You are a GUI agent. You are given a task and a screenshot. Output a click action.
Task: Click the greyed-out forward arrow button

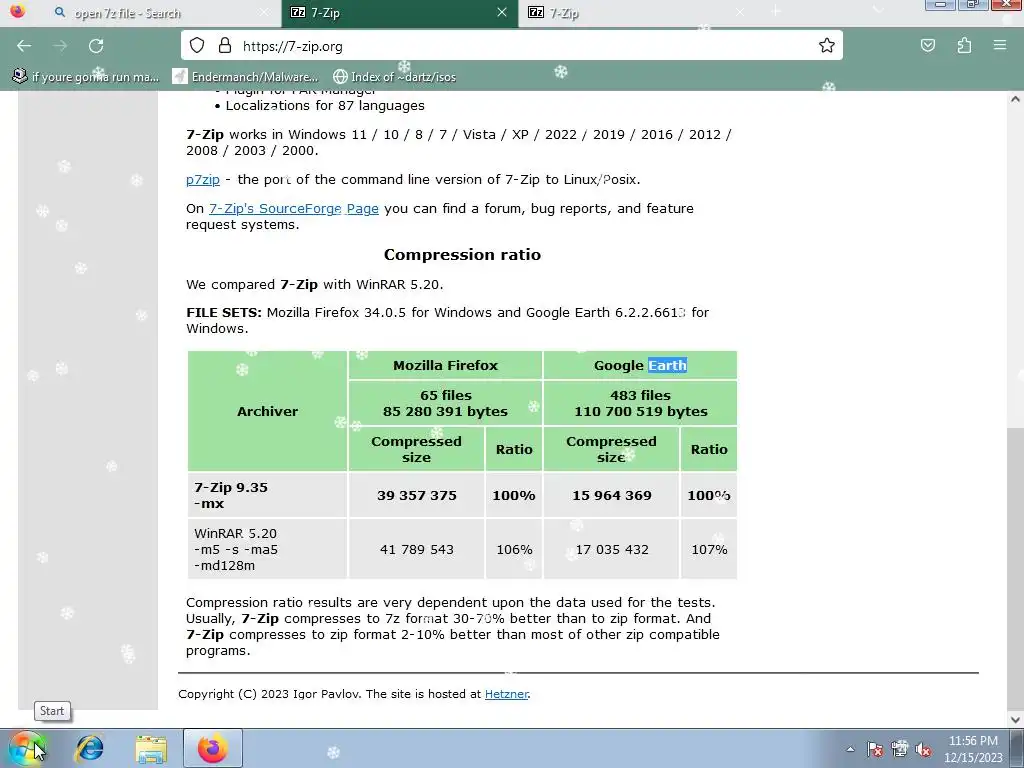tap(60, 46)
